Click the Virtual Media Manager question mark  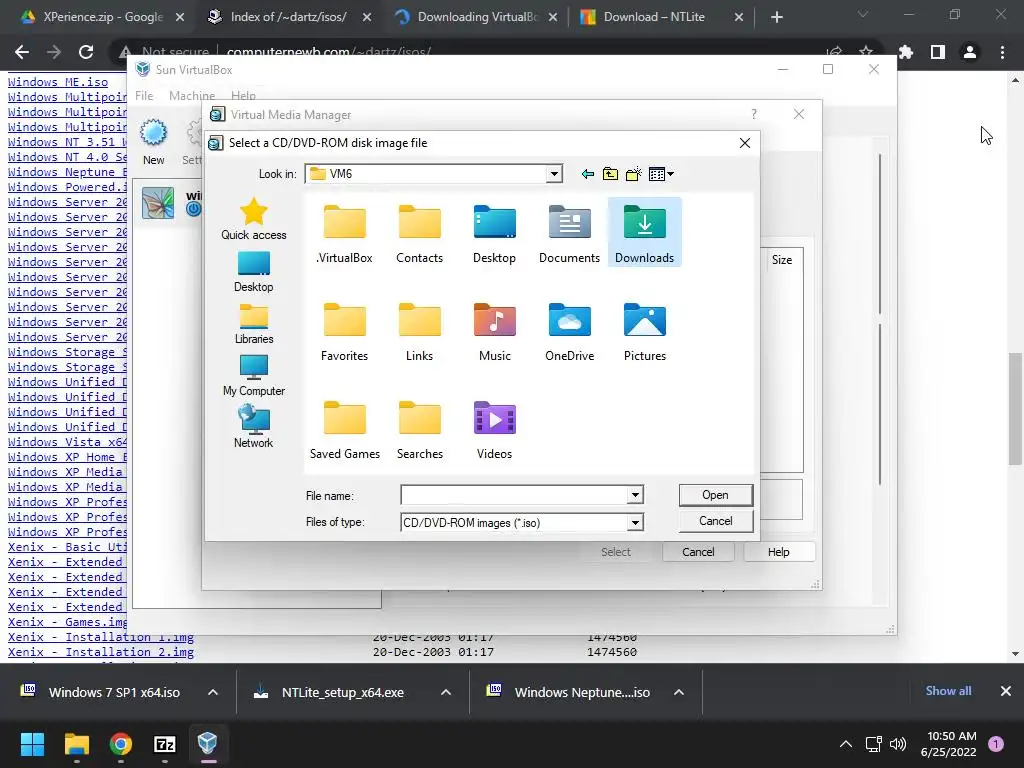(x=754, y=114)
